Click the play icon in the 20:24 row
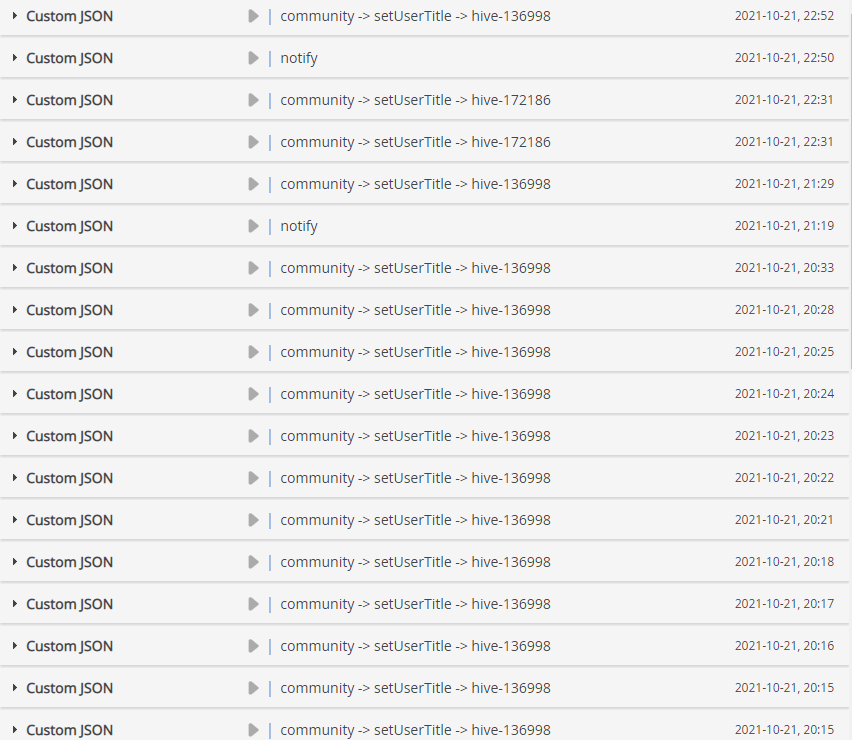 pos(253,394)
